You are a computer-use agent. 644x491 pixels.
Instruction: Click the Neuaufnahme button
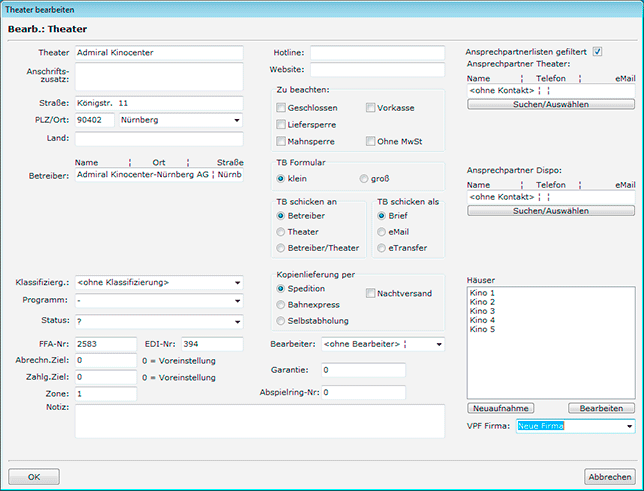[500, 408]
